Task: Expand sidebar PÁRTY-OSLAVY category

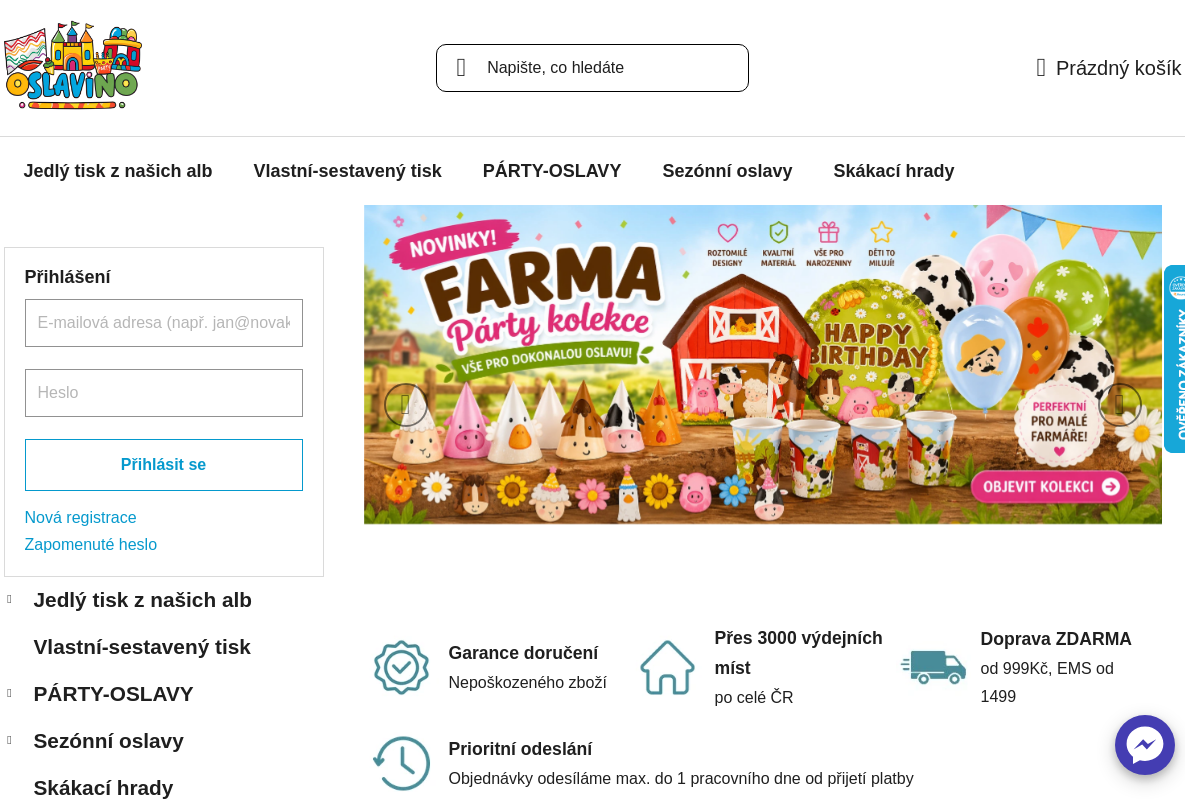Action: pyautogui.click(x=9, y=693)
